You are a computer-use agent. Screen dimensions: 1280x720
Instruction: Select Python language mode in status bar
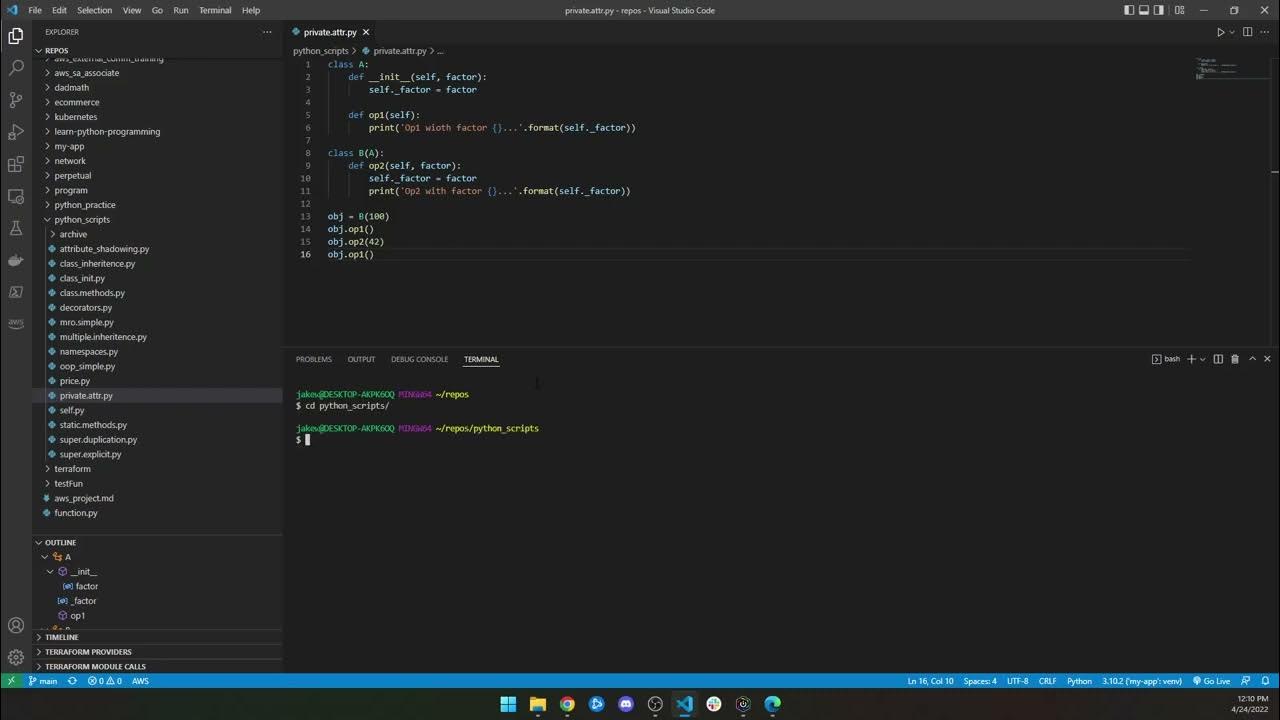click(1079, 681)
